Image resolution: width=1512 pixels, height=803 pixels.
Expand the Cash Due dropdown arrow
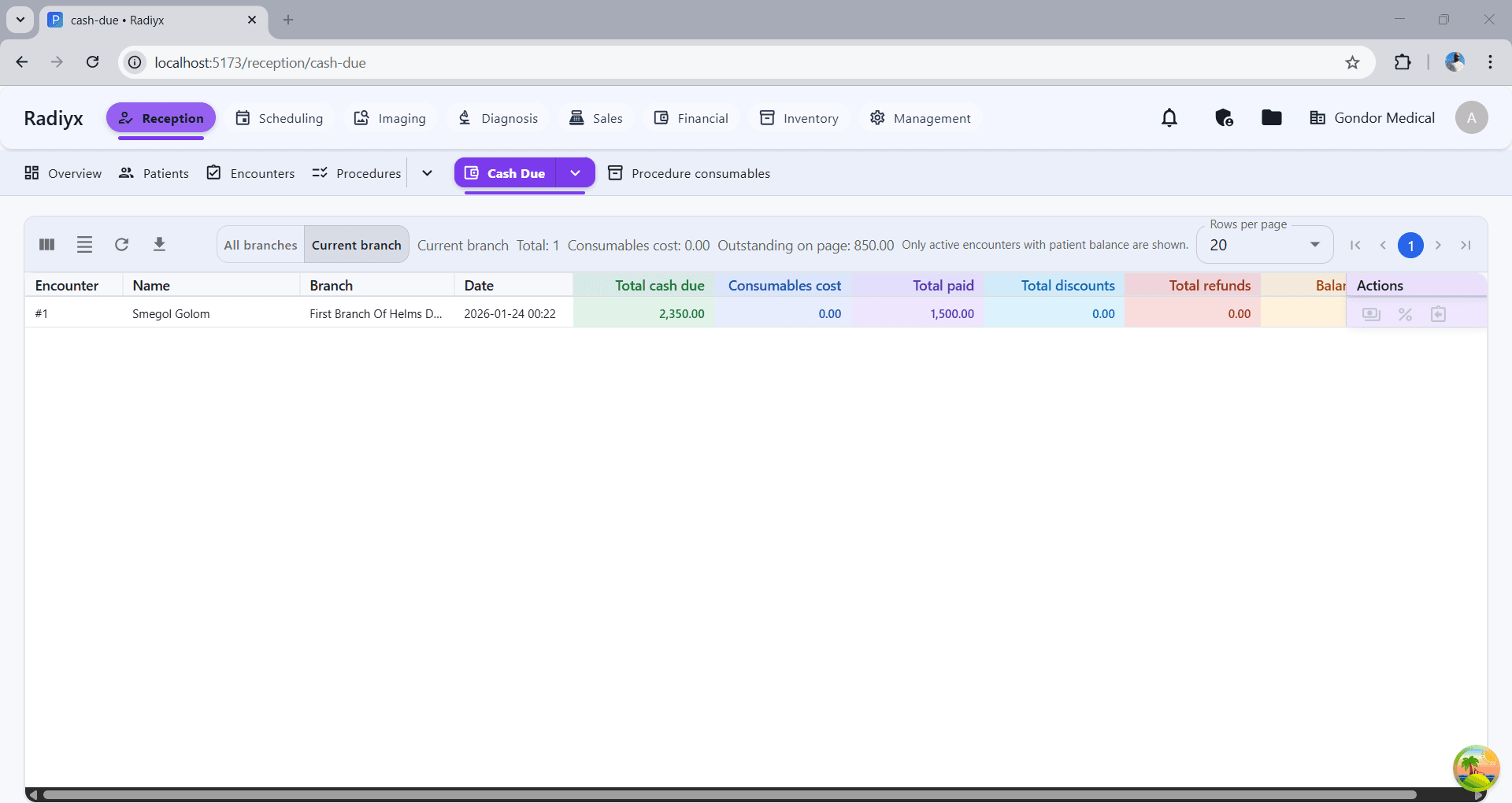point(576,173)
